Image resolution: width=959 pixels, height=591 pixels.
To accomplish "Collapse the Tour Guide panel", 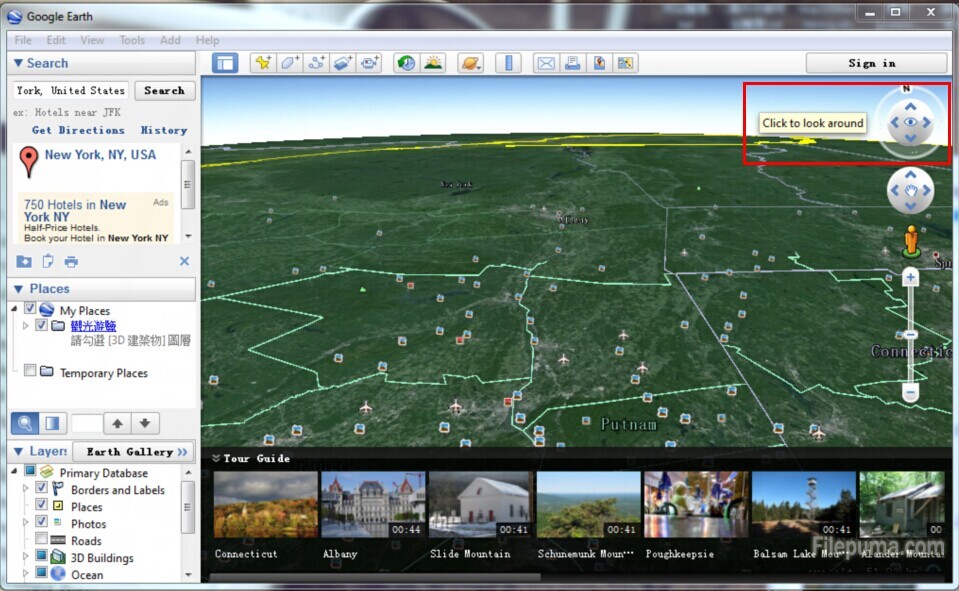I will pos(216,458).
